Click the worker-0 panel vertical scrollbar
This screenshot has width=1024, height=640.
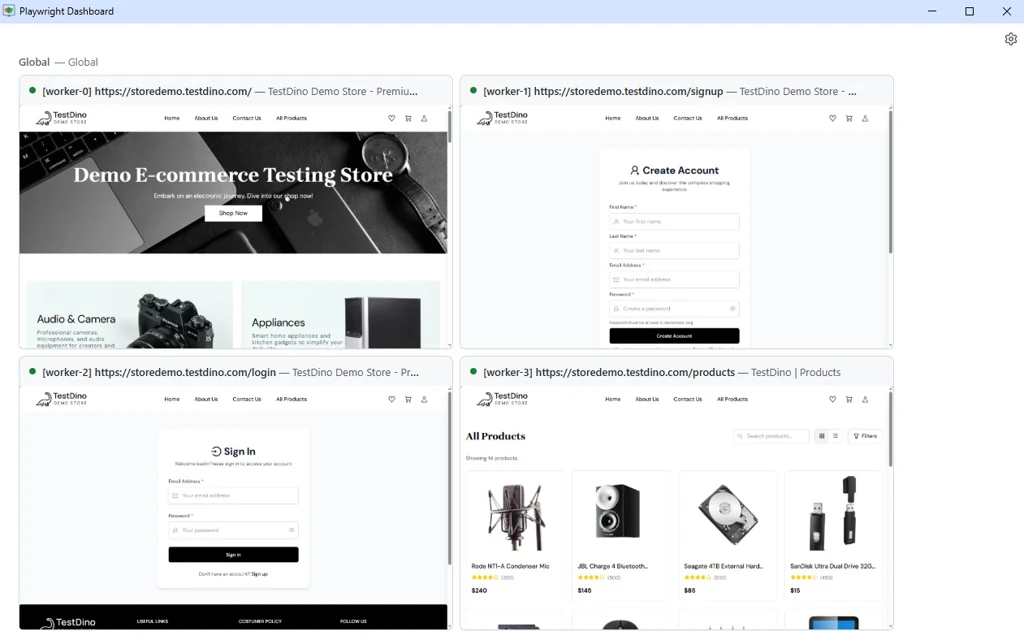coord(449,126)
